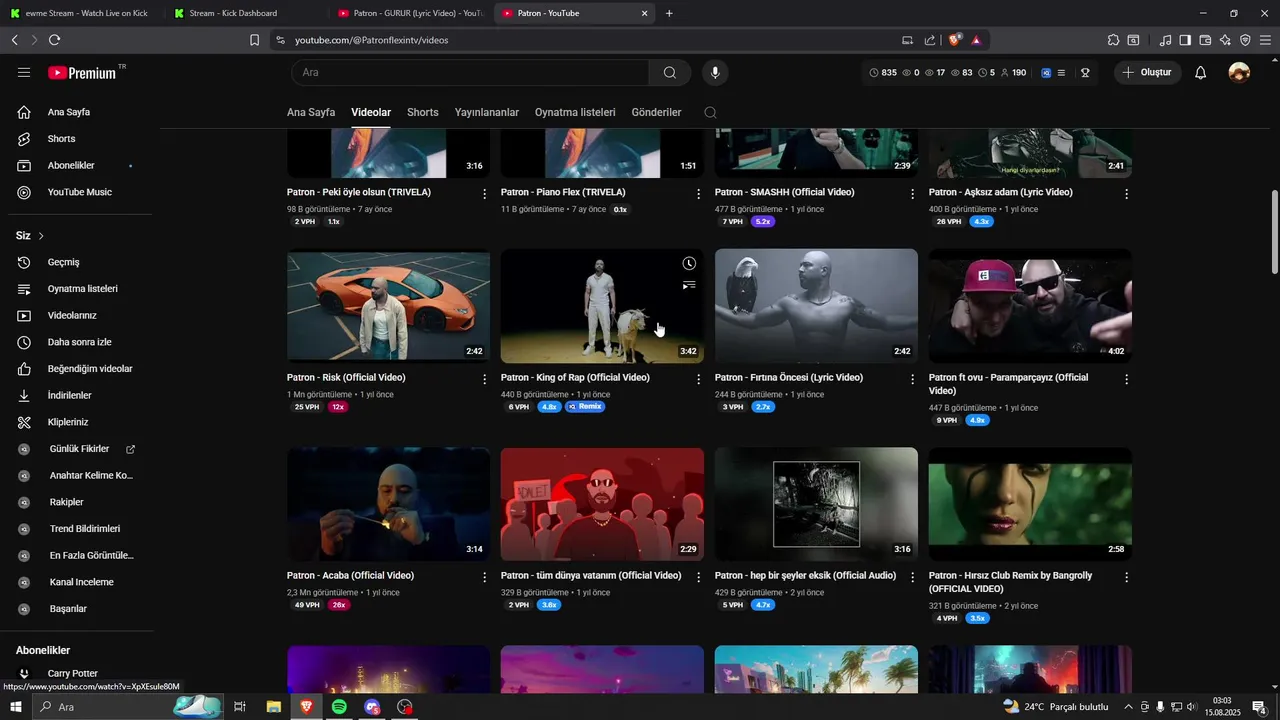Open the Oynatma listeleri channel tab
Image resolution: width=1280 pixels, height=720 pixels.
point(575,113)
